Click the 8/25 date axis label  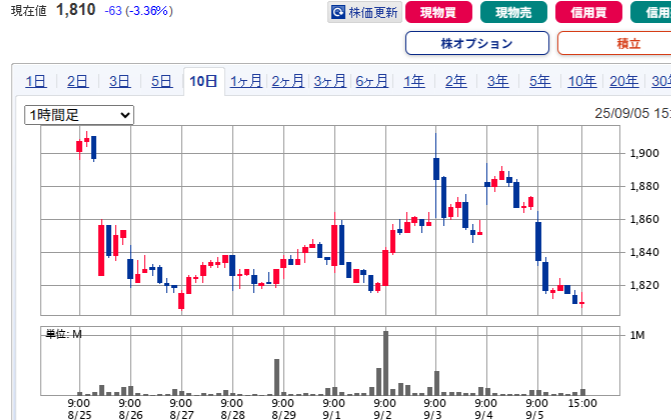point(79,415)
